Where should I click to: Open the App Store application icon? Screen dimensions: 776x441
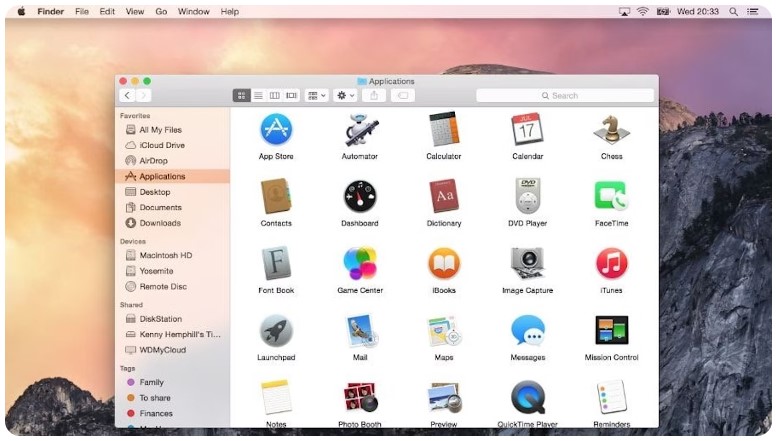tap(276, 129)
